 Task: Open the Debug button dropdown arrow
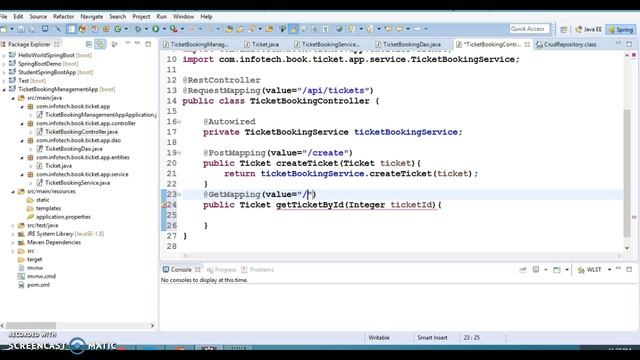point(146,29)
